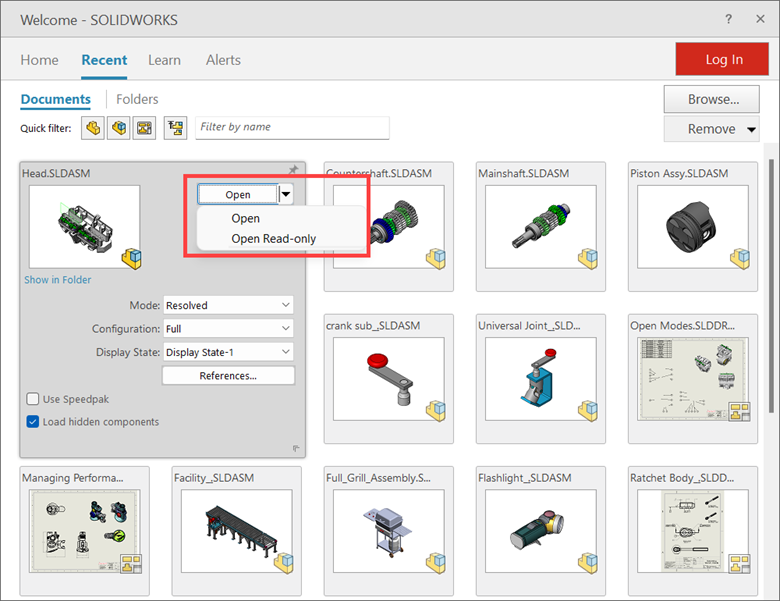Click assembly icon on Countershaft card
The image size is (780, 601).
436,258
